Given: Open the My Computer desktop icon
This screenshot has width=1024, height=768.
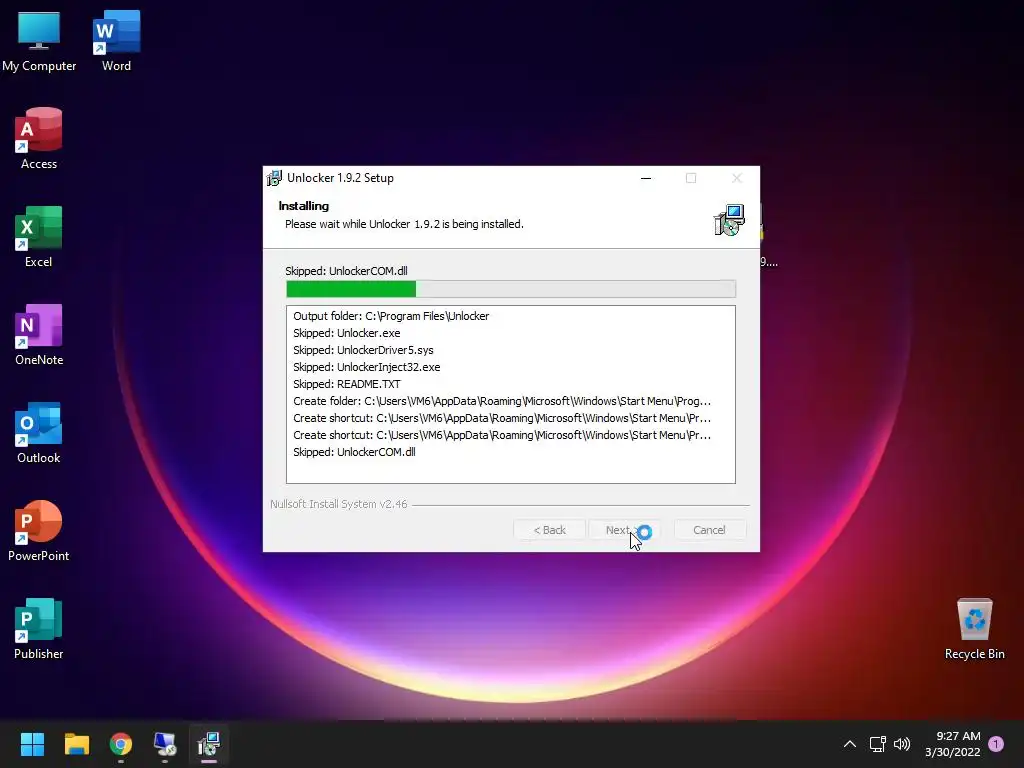Looking at the screenshot, I should click(x=39, y=40).
